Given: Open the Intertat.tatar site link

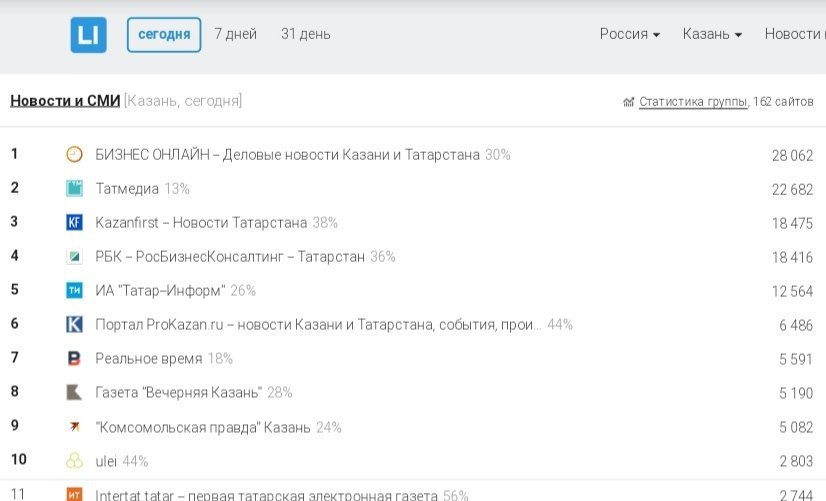Looking at the screenshot, I should (x=266, y=495).
